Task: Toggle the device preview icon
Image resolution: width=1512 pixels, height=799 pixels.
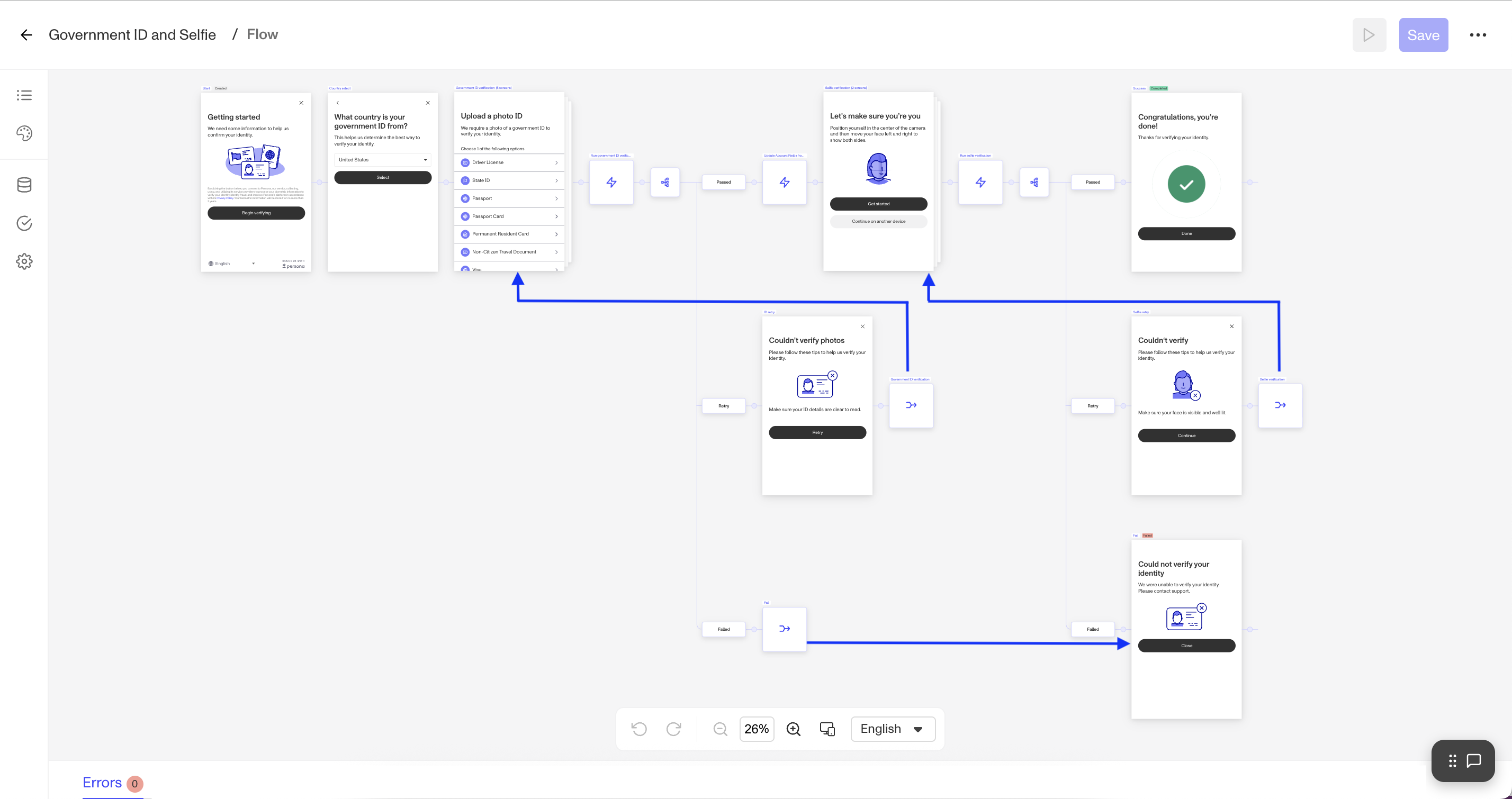Action: coord(827,729)
